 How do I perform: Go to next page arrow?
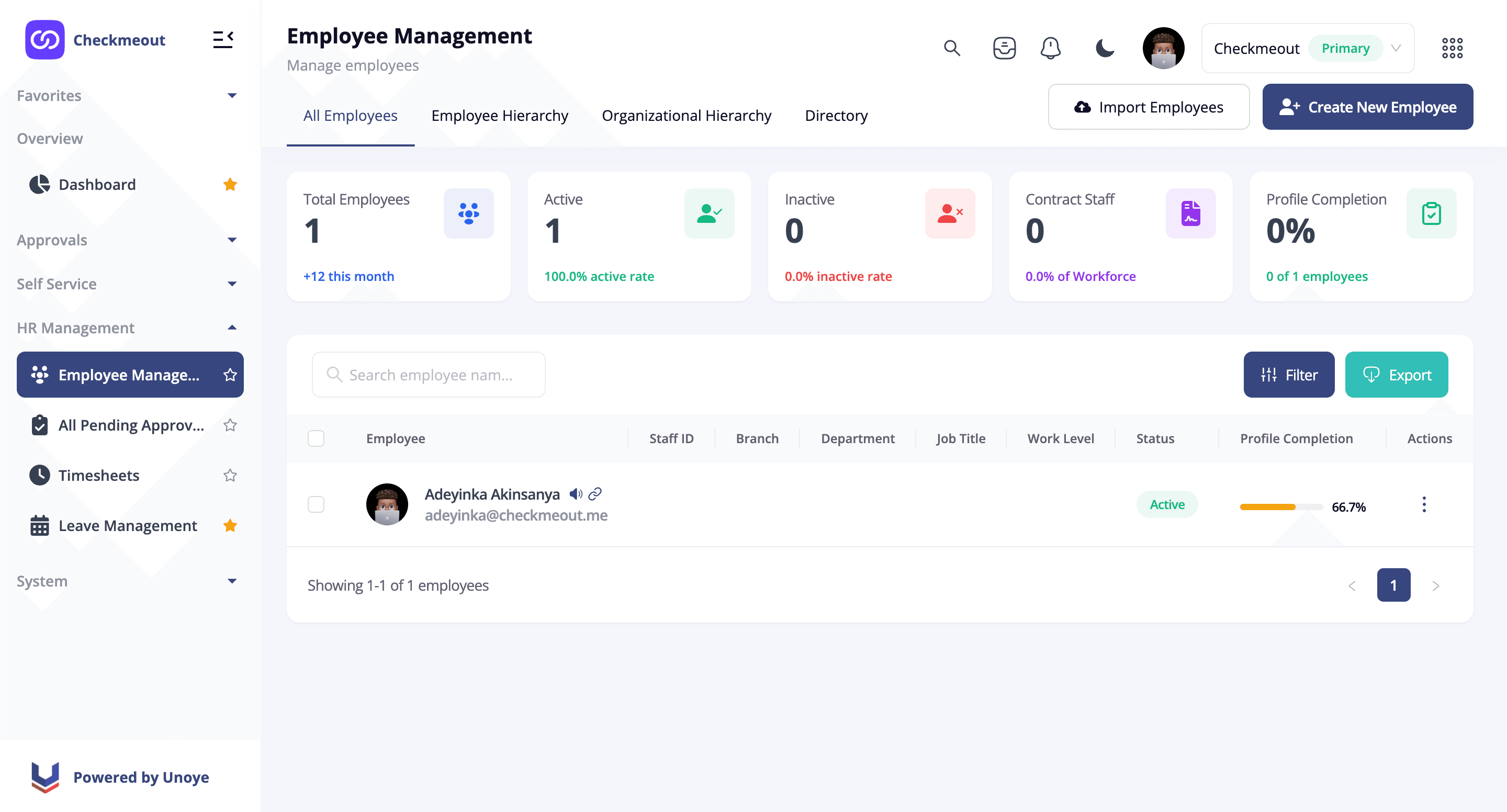[x=1436, y=585]
